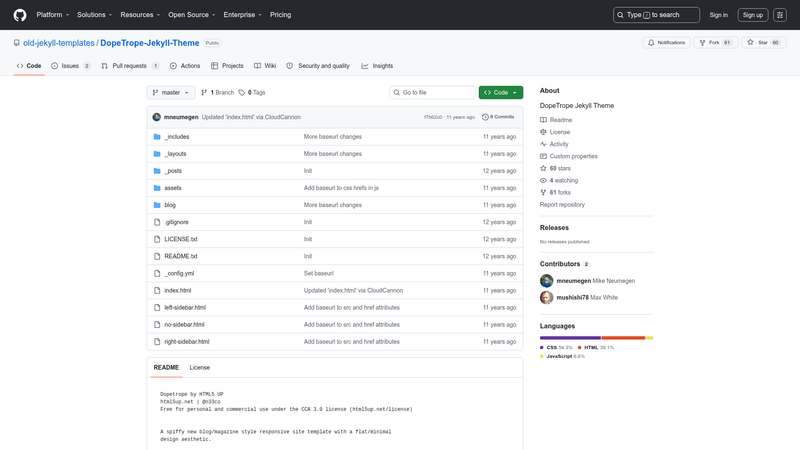Open the _config.yml file

coord(179,273)
